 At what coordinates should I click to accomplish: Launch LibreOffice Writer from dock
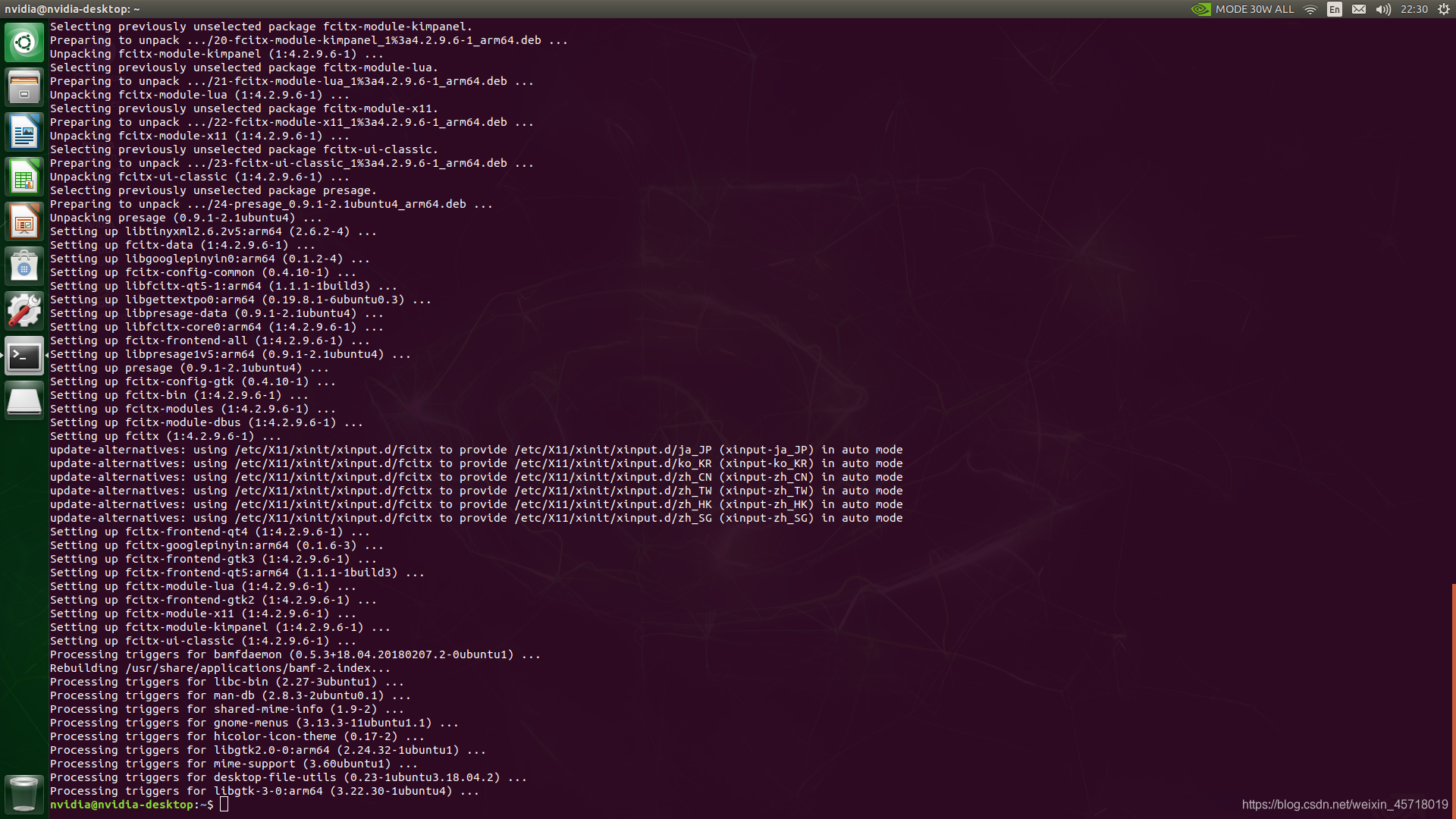24,132
